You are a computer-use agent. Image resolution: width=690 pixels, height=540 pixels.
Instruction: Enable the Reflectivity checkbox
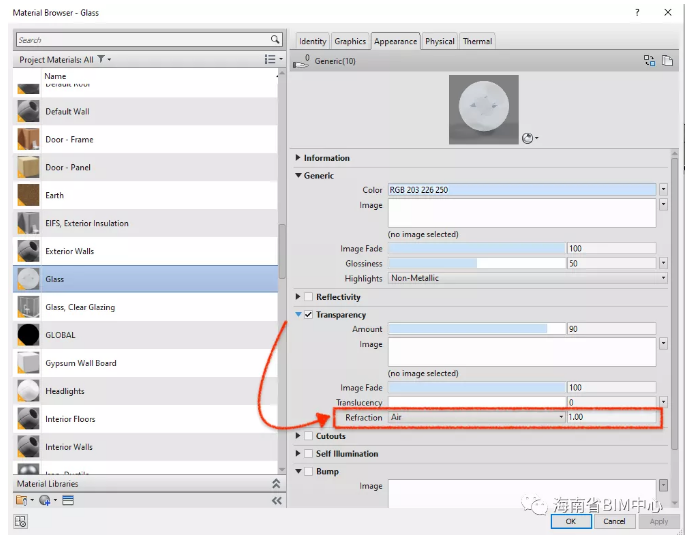pos(309,297)
